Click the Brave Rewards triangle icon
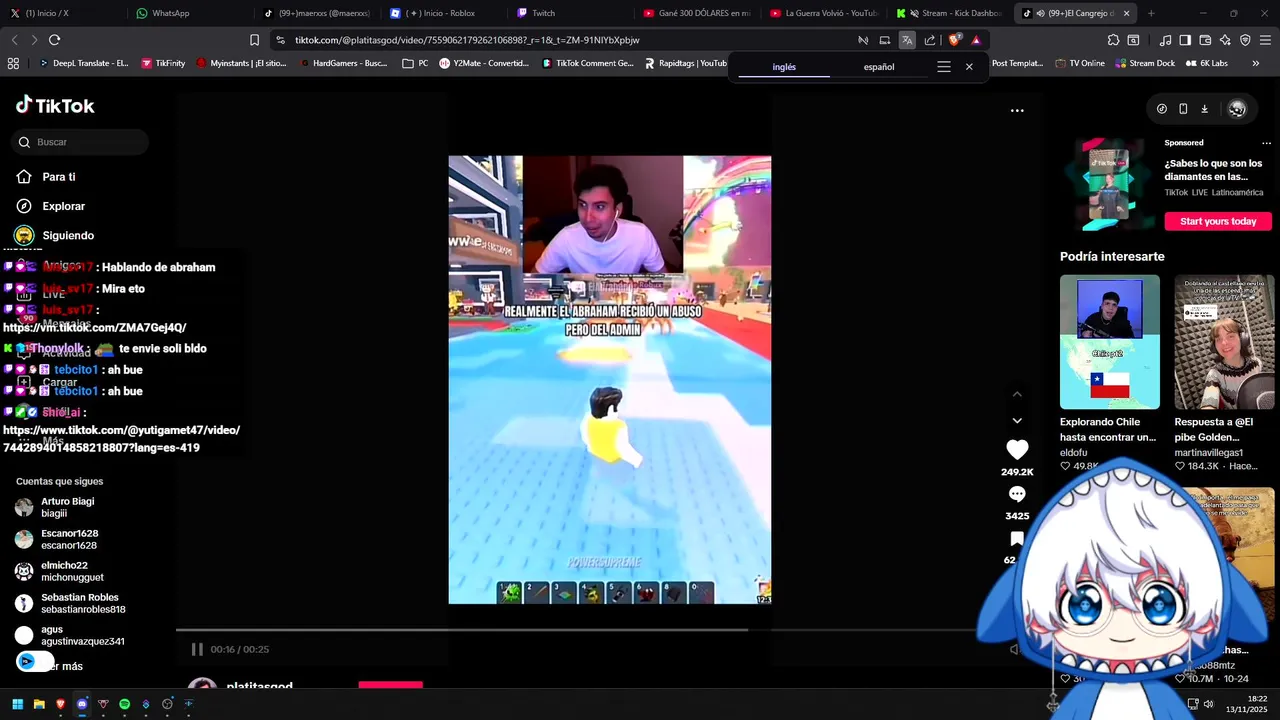This screenshot has width=1280, height=720. (x=976, y=40)
